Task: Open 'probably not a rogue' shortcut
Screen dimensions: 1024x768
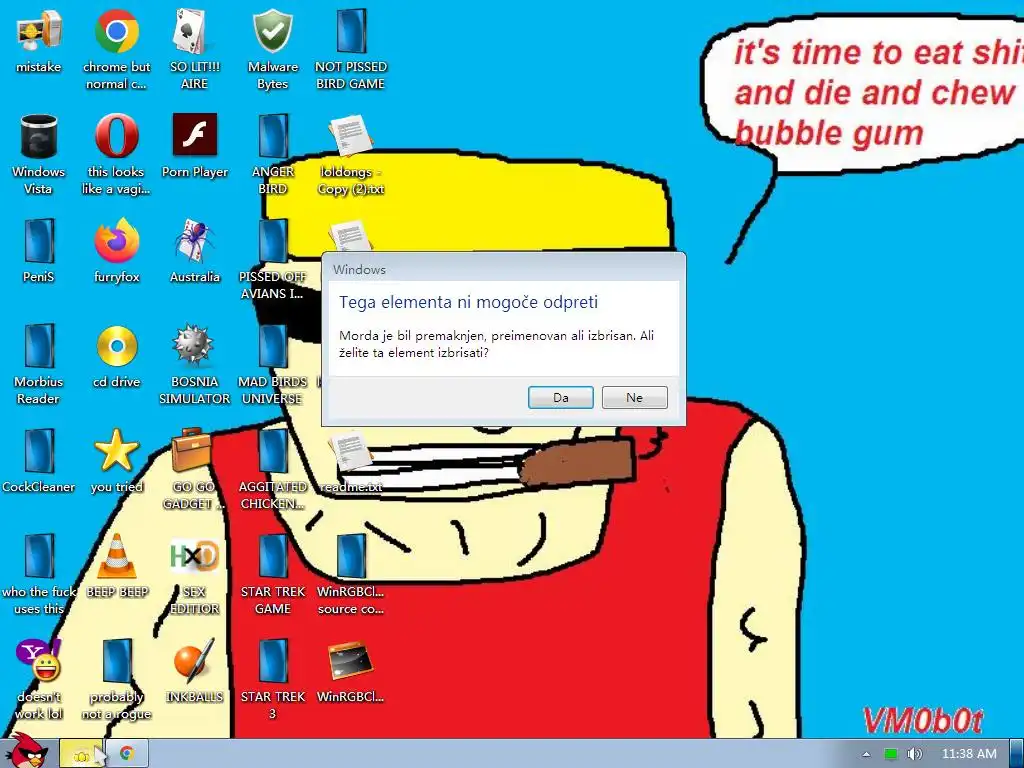Action: 116,680
